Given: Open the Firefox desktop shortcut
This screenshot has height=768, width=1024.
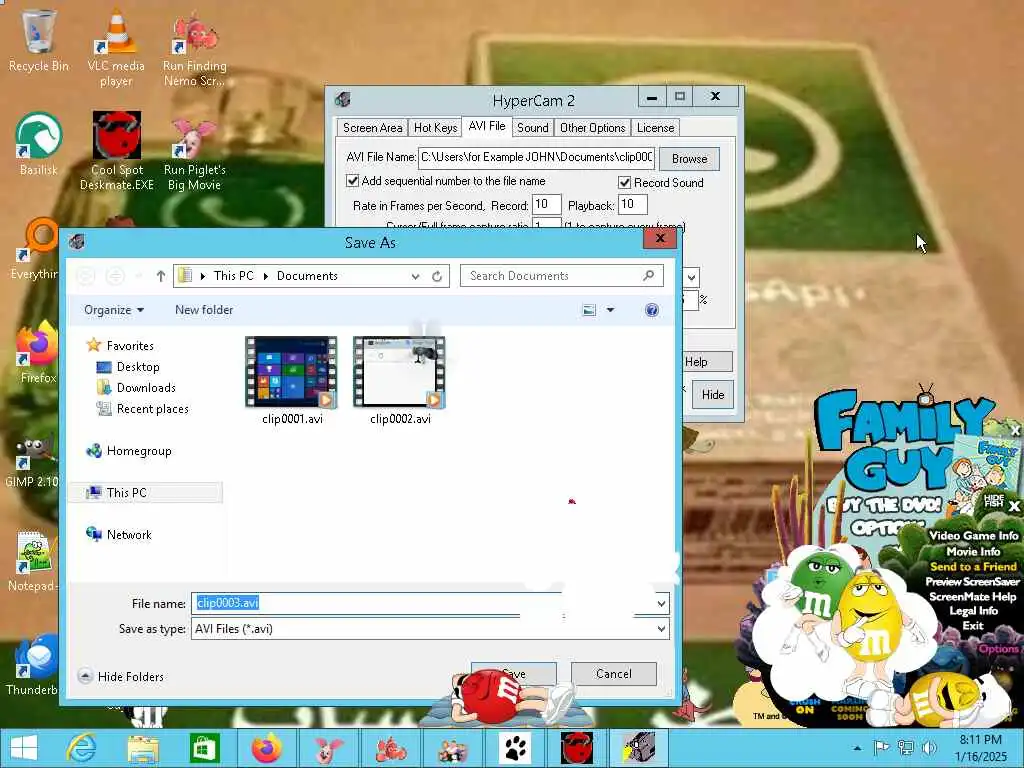Looking at the screenshot, I should [x=37, y=353].
